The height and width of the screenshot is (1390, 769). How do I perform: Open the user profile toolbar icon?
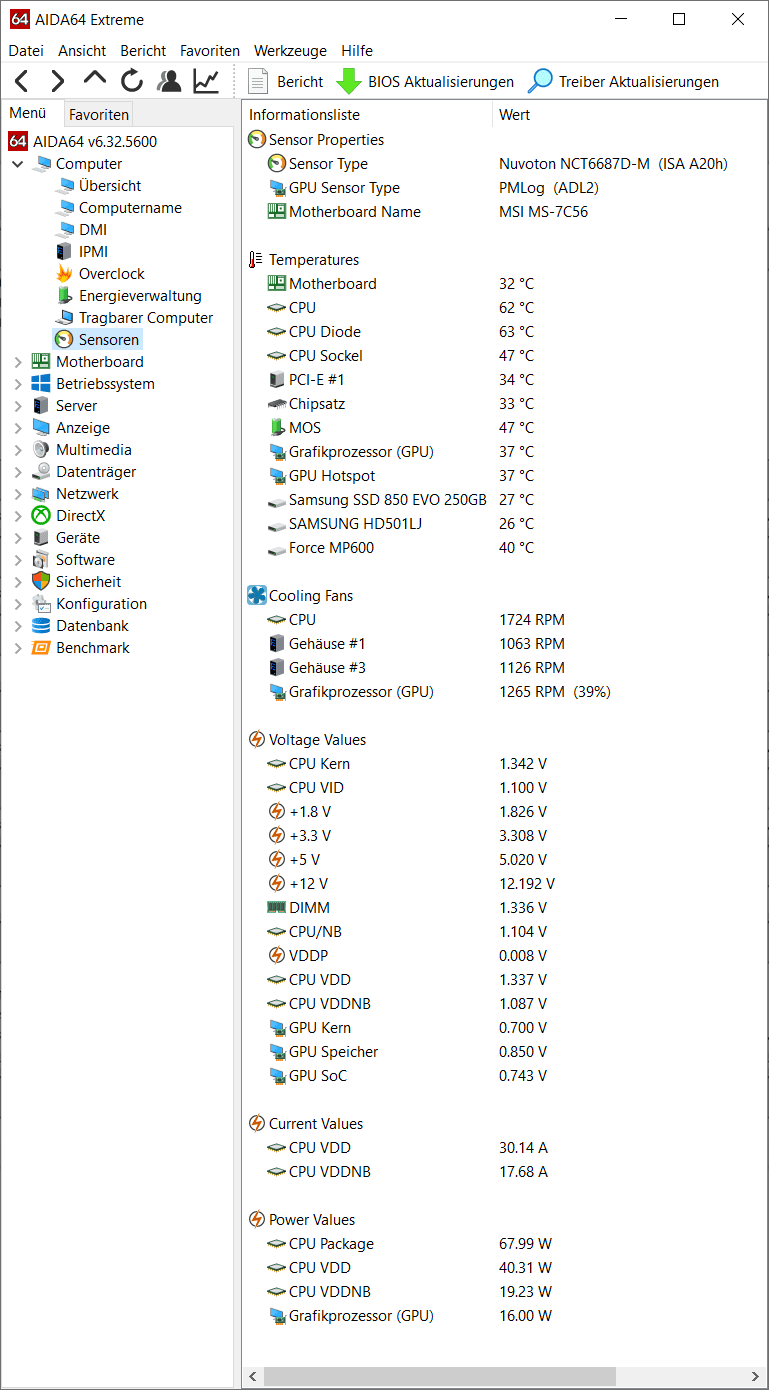coord(169,81)
